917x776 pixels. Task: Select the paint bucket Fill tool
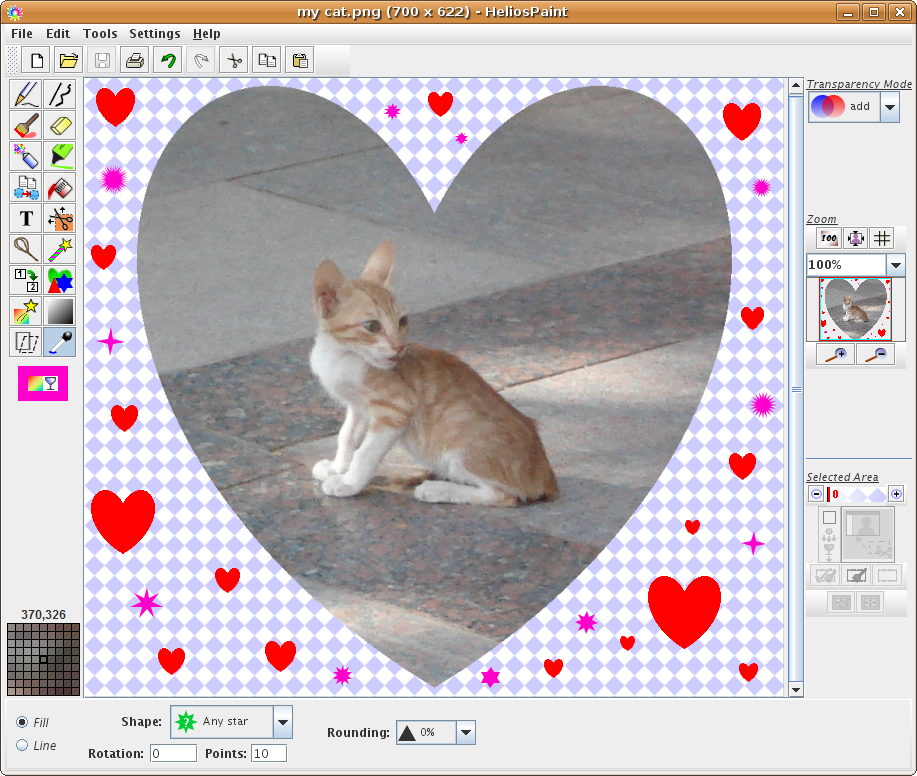tap(60, 187)
